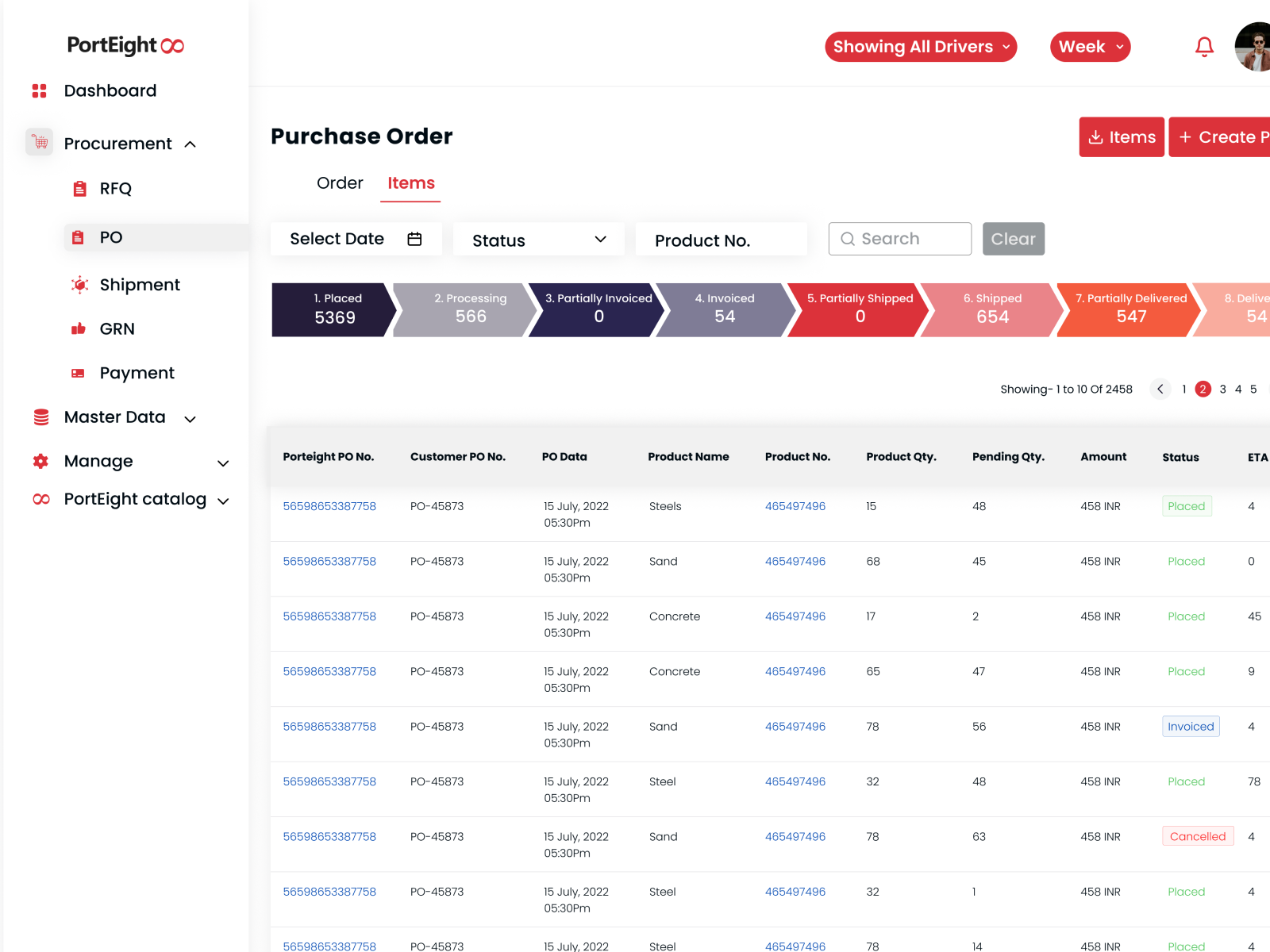Select the RFQ clipboard icon

[79, 188]
